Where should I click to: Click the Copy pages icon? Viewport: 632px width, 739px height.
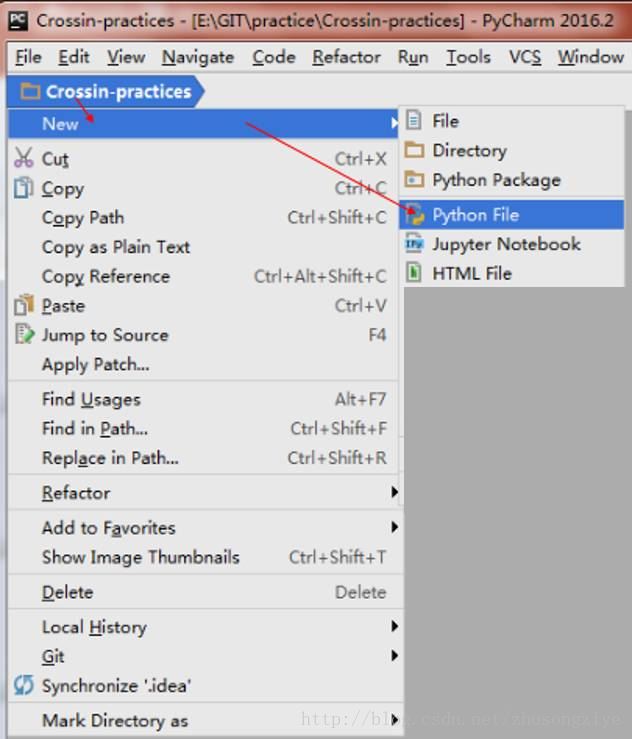point(23,188)
